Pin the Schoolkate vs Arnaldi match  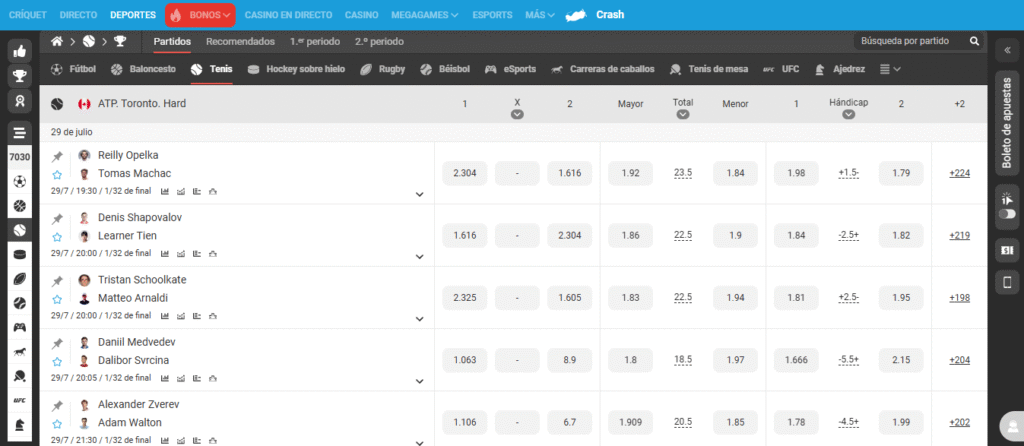click(57, 281)
